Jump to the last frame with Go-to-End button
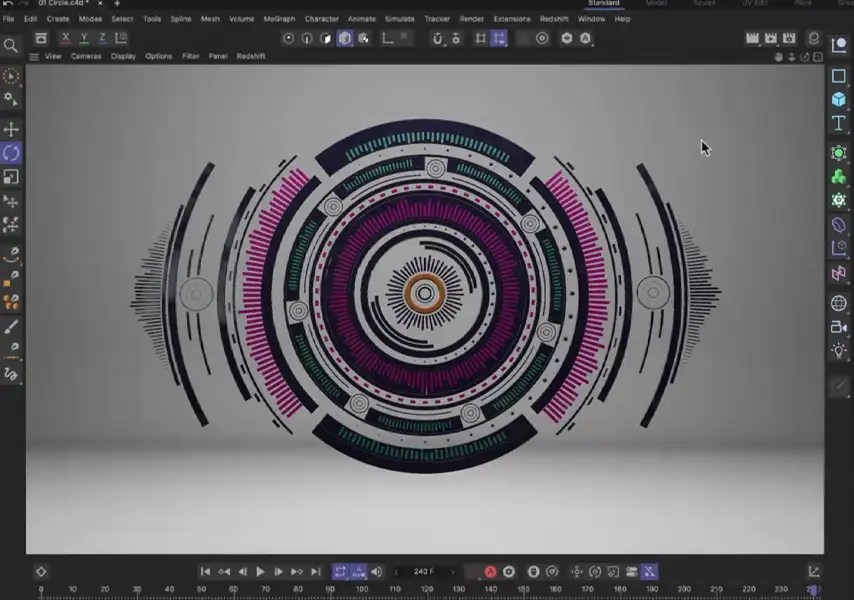The height and width of the screenshot is (600, 854). pyautogui.click(x=318, y=571)
